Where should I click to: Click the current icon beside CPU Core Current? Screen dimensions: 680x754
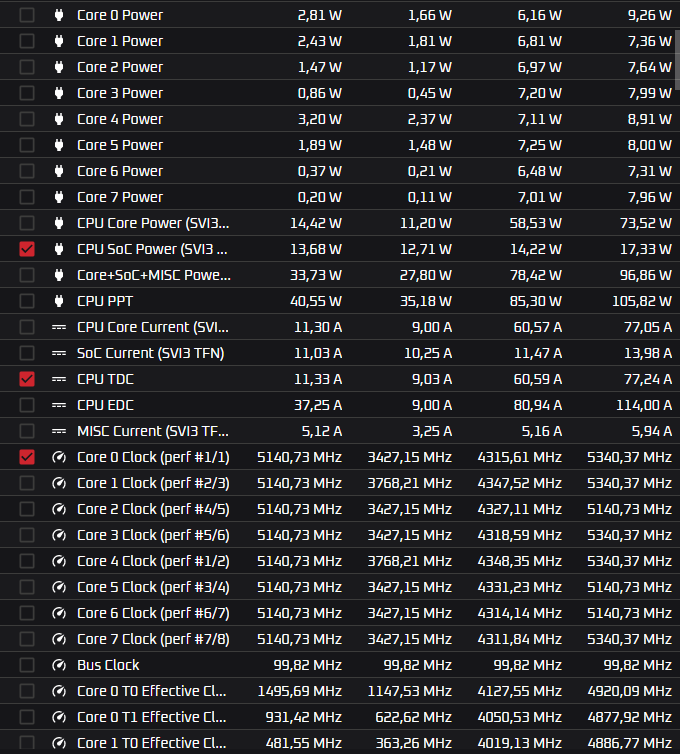coord(59,327)
